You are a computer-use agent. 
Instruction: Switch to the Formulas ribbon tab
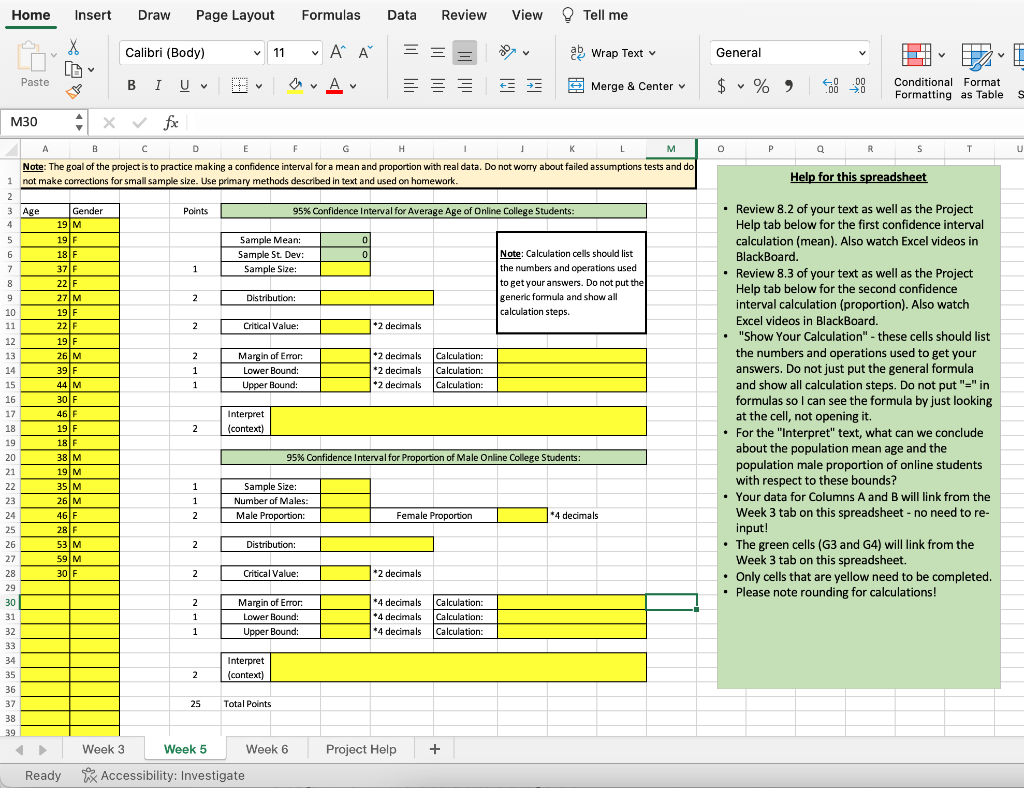point(331,15)
